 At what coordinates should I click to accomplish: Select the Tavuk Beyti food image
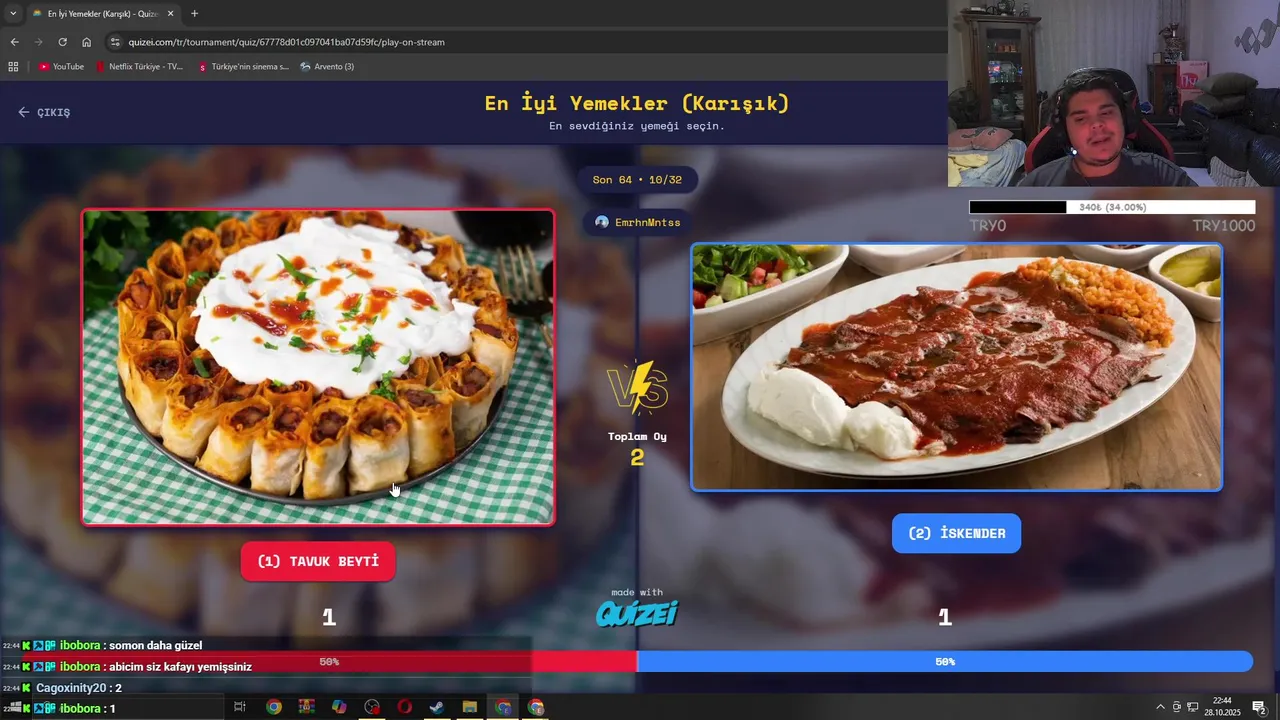point(318,367)
